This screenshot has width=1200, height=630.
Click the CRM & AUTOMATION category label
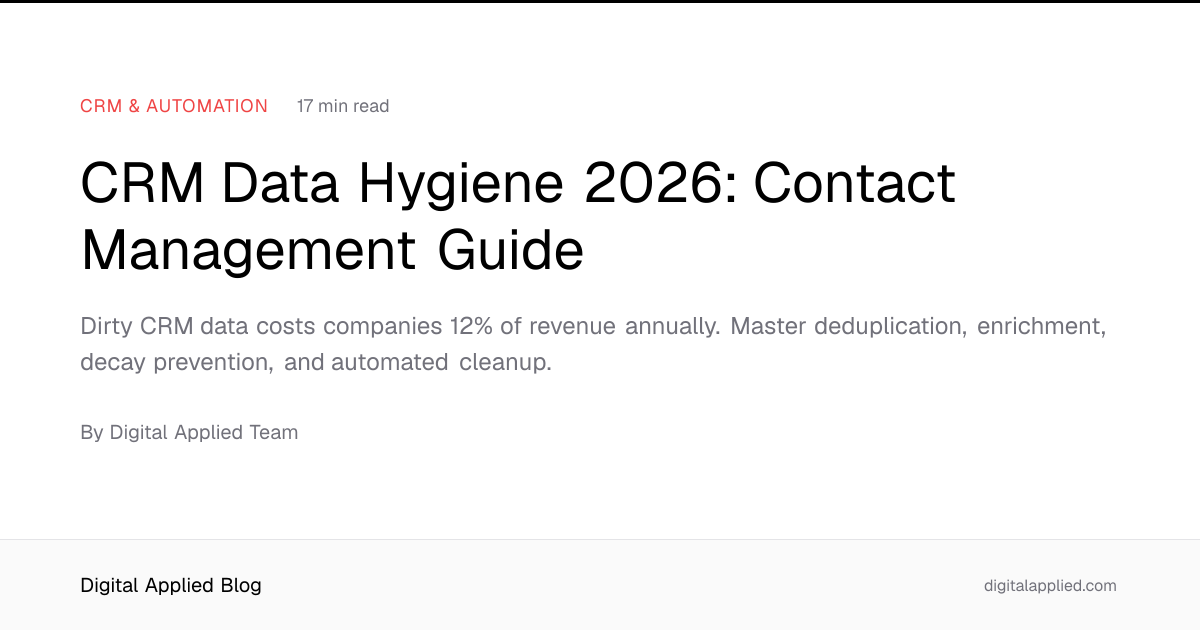[174, 106]
